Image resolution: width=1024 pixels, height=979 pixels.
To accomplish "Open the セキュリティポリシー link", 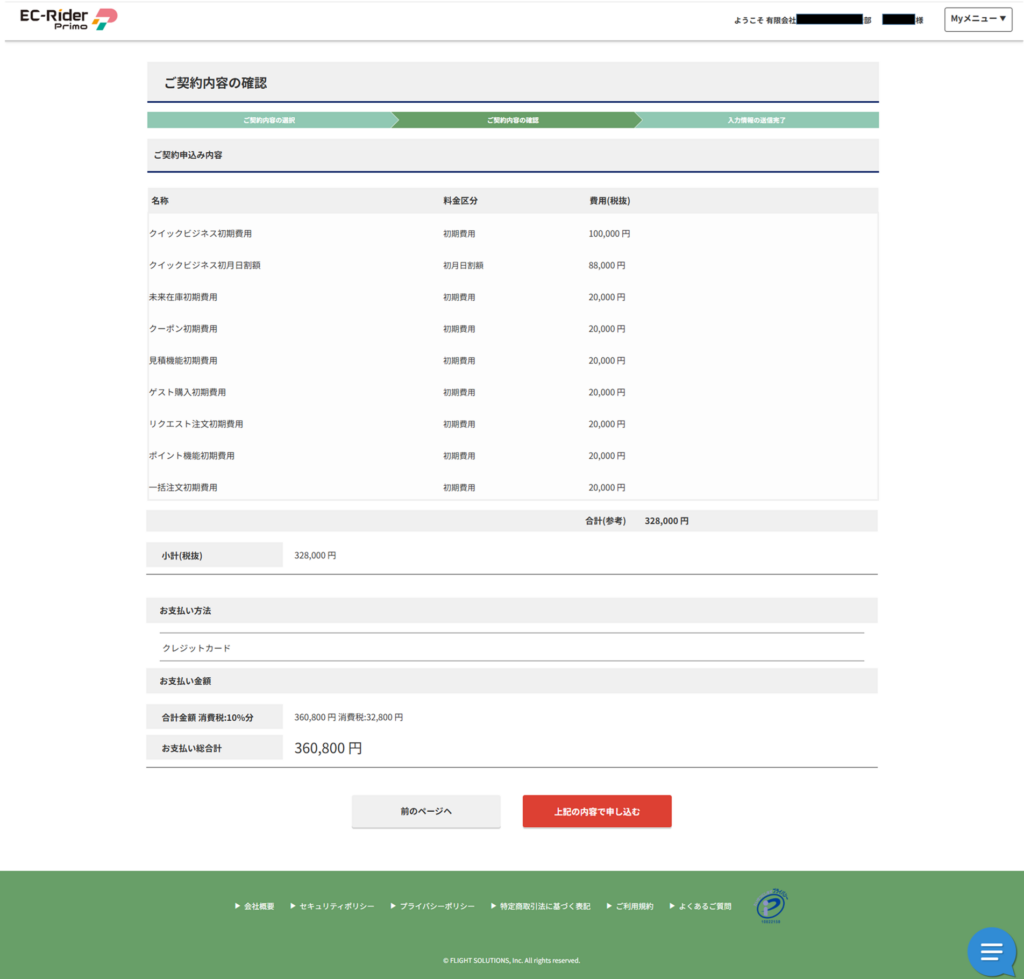I will click(336, 906).
